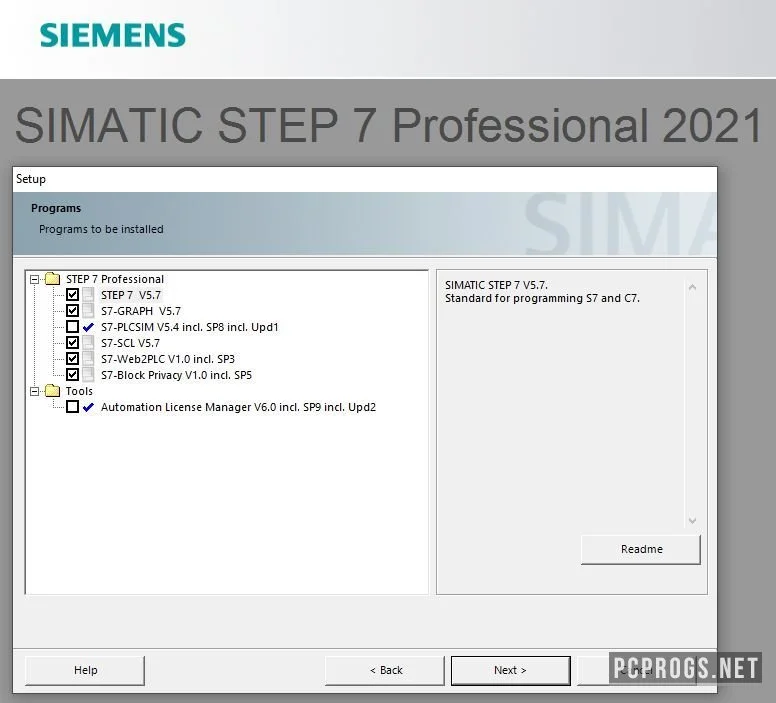
Task: Toggle the STEP 7 V5.7 checkbox
Action: click(72, 295)
